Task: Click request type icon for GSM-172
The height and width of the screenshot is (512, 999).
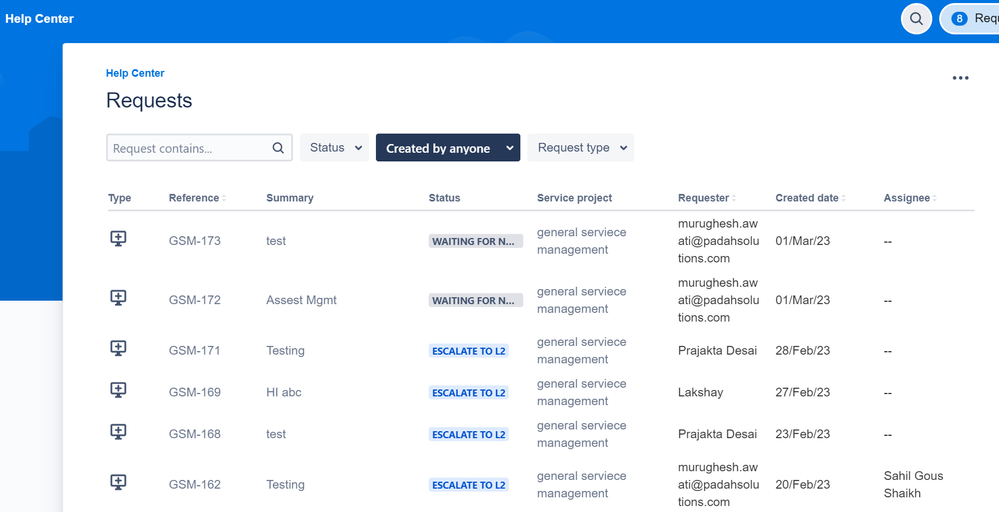Action: [119, 297]
